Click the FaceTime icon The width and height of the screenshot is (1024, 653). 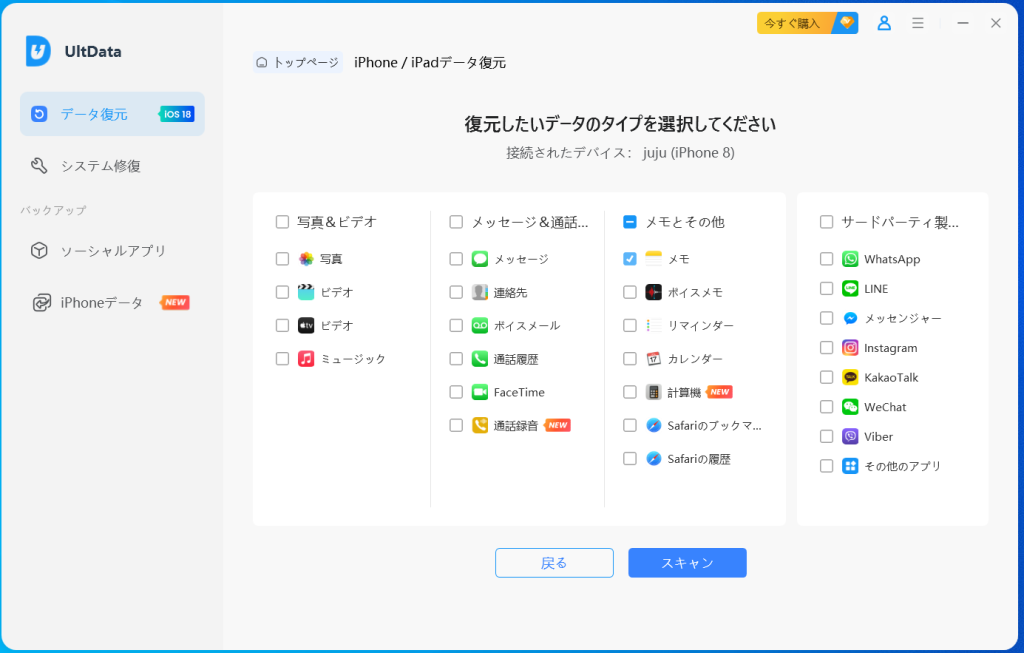479,392
